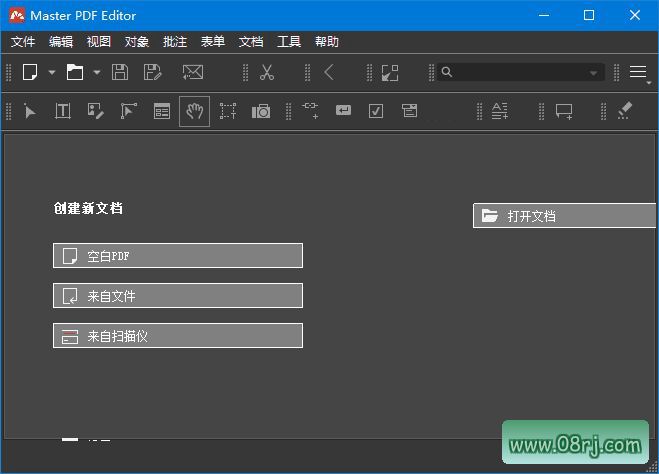Click inside the search input field
The width and height of the screenshot is (659, 474).
tap(520, 72)
